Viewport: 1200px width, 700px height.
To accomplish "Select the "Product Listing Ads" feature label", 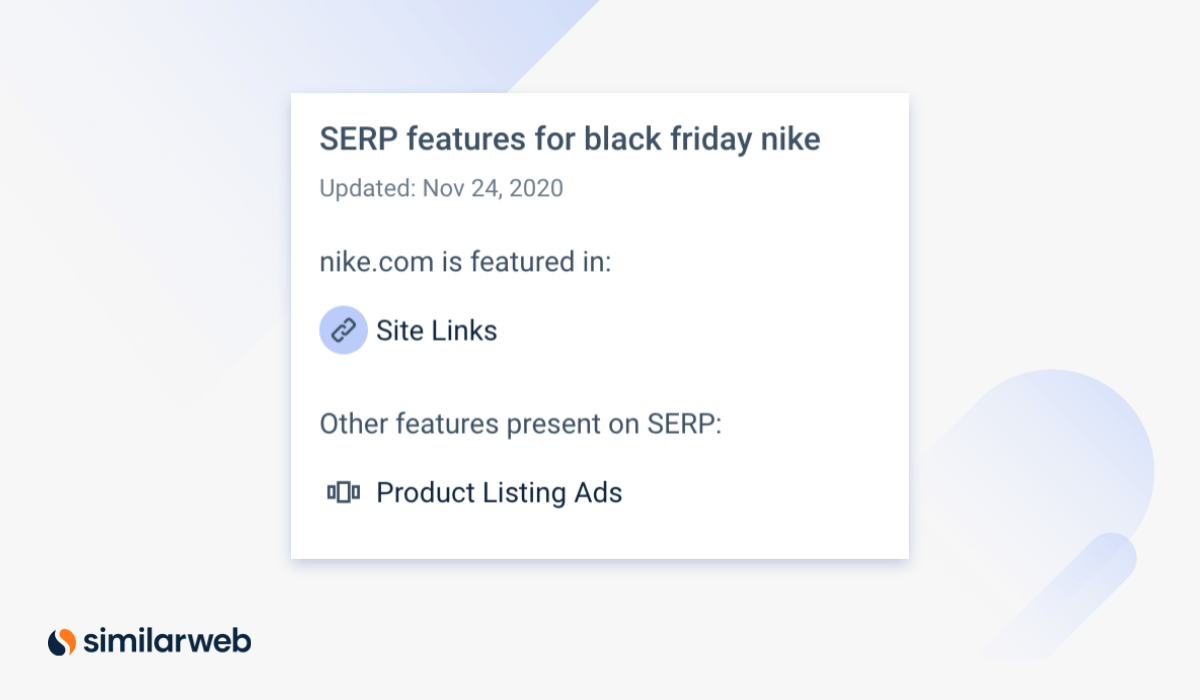I will click(499, 493).
